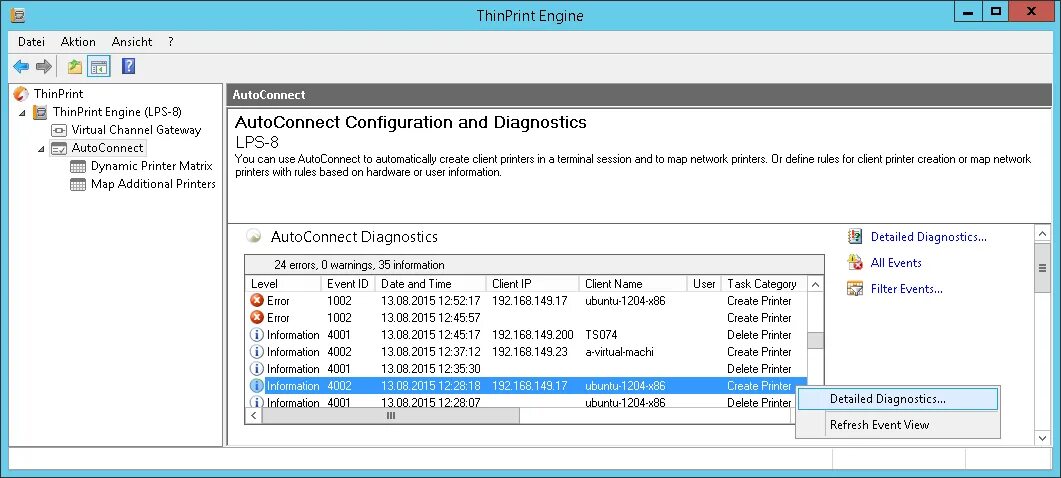Click the Dynamic Printer Matrix table icon

78,166
